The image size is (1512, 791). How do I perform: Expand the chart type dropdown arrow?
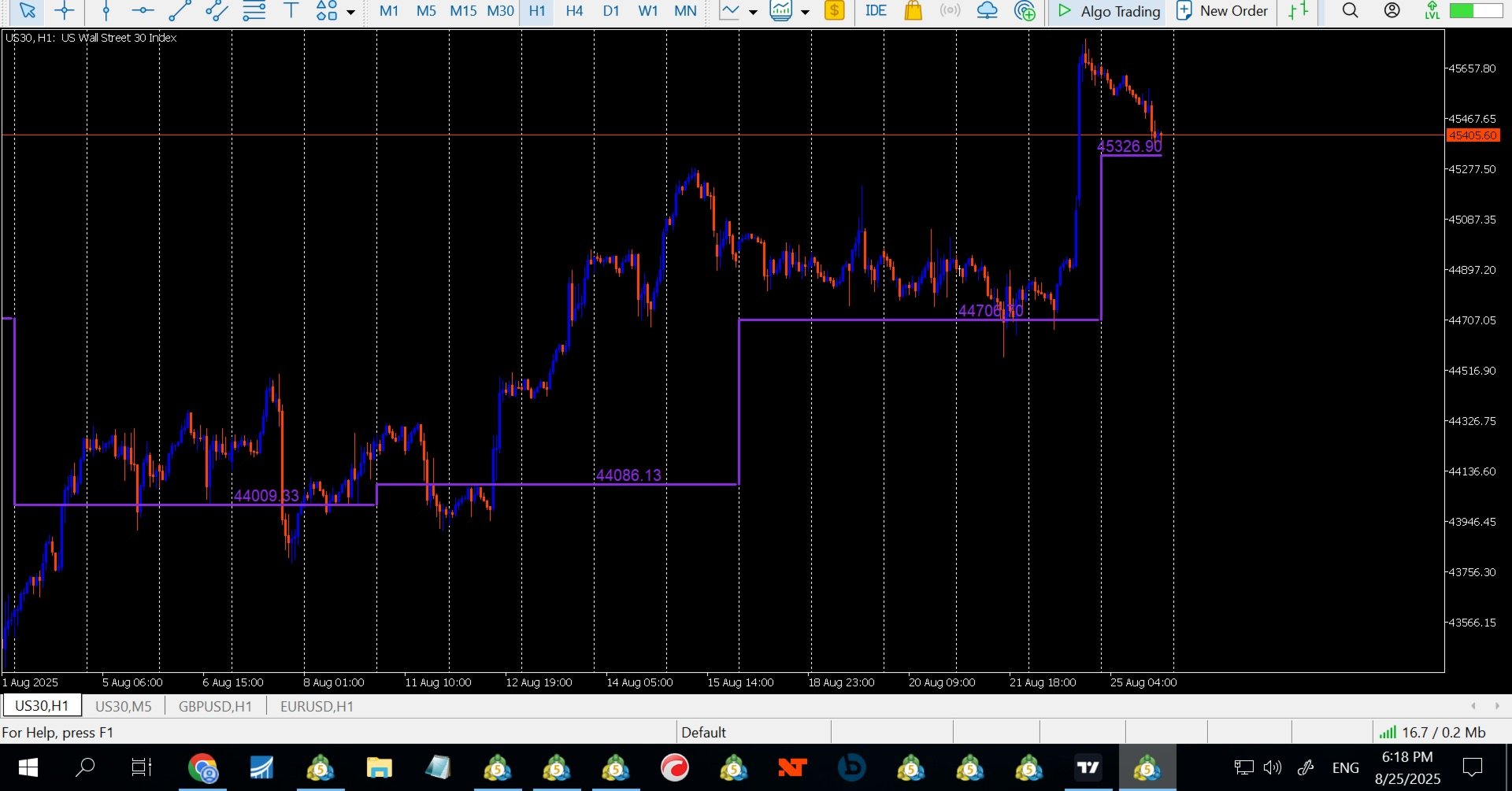pos(753,12)
